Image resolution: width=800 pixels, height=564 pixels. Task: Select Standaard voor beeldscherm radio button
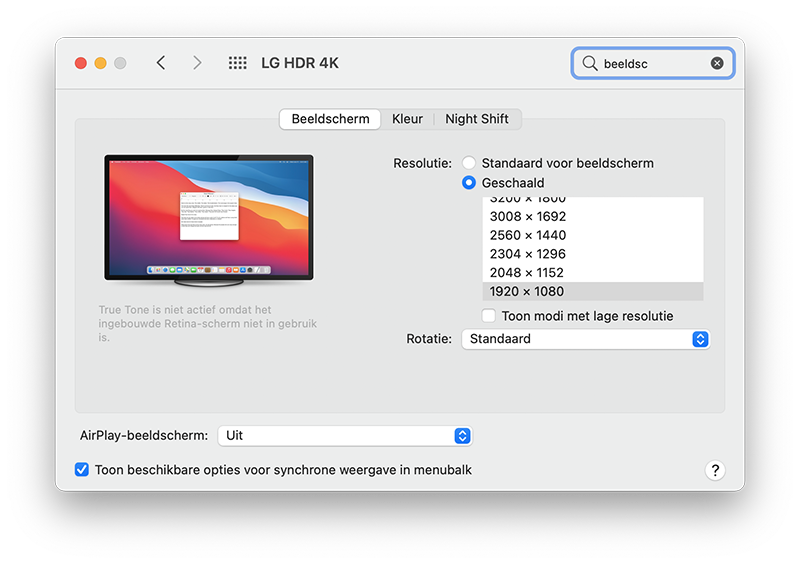pyautogui.click(x=468, y=163)
